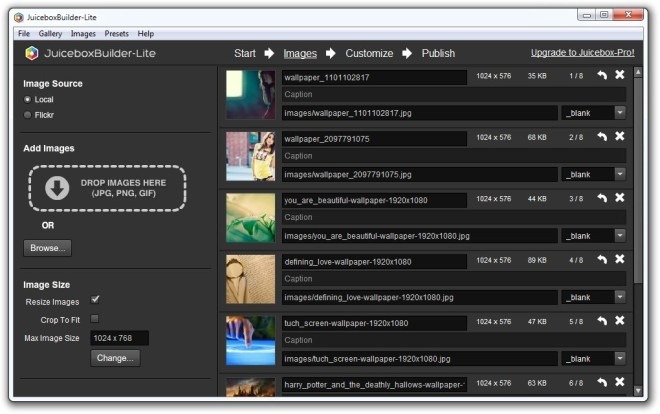Undo changes for wallpaper_1101102817 image

point(602,75)
